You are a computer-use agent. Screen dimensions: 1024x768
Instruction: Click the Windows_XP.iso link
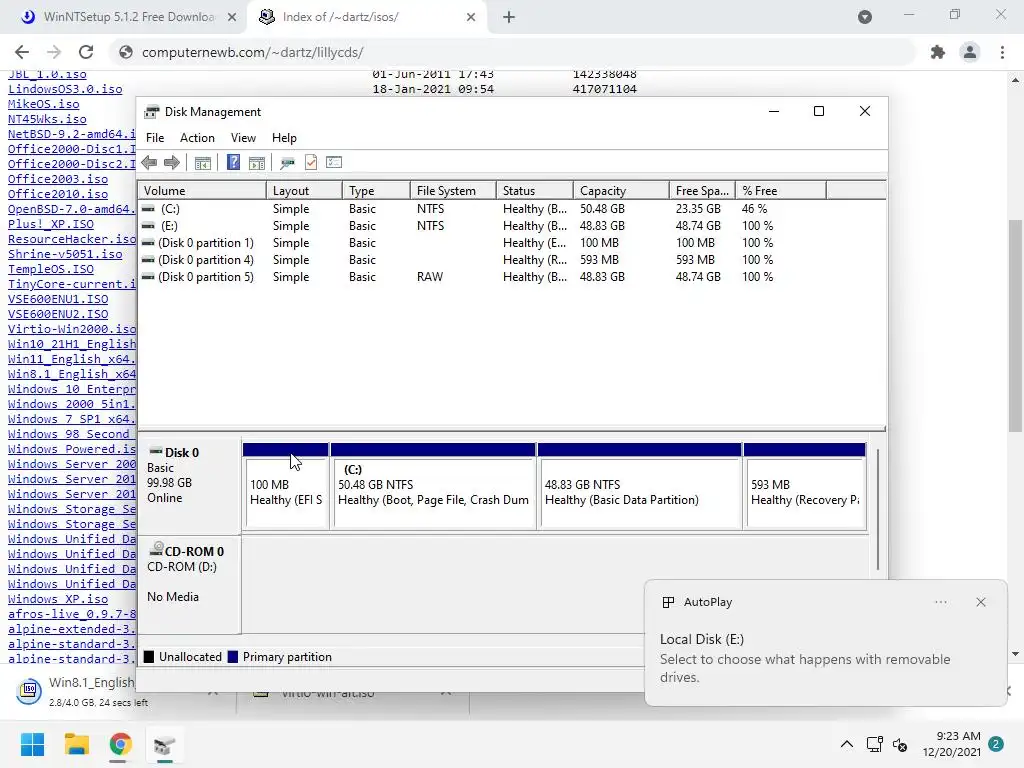(58, 599)
